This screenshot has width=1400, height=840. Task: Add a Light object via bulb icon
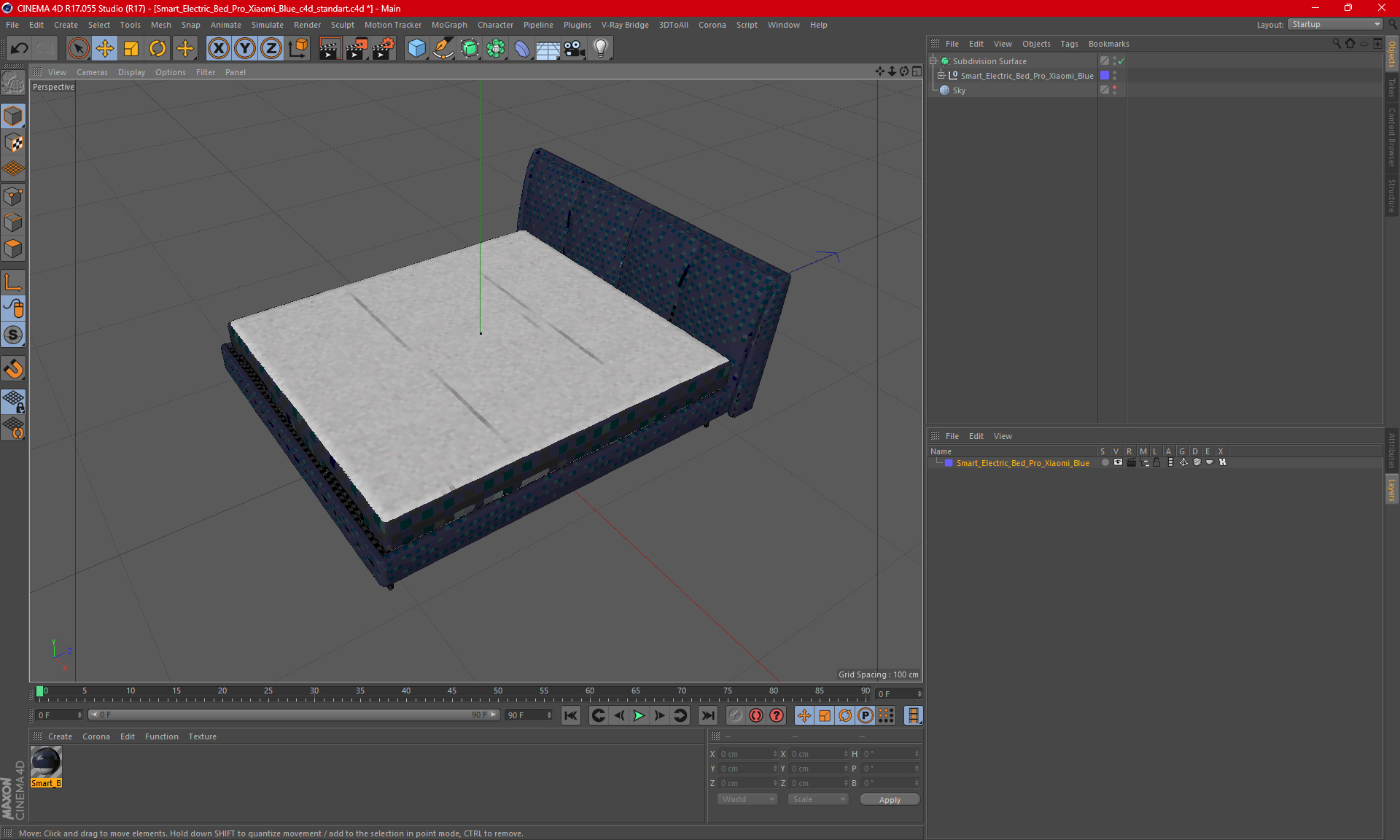tap(600, 49)
